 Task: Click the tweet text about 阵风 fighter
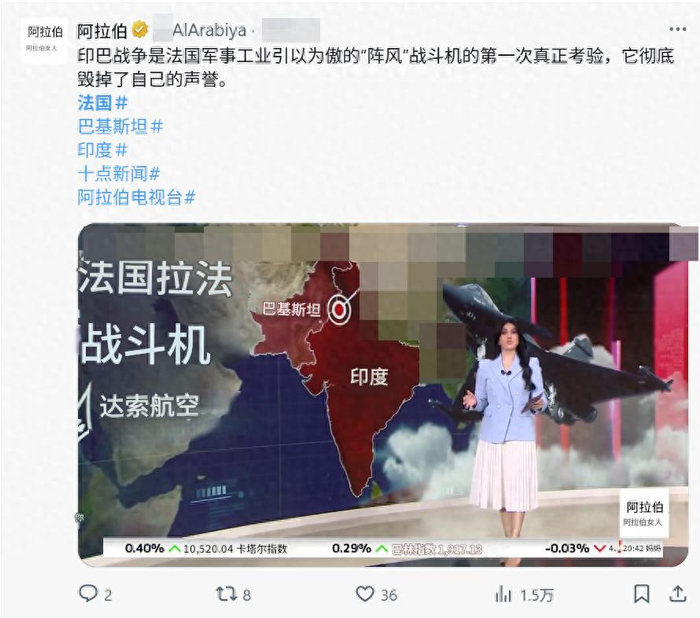click(x=376, y=68)
